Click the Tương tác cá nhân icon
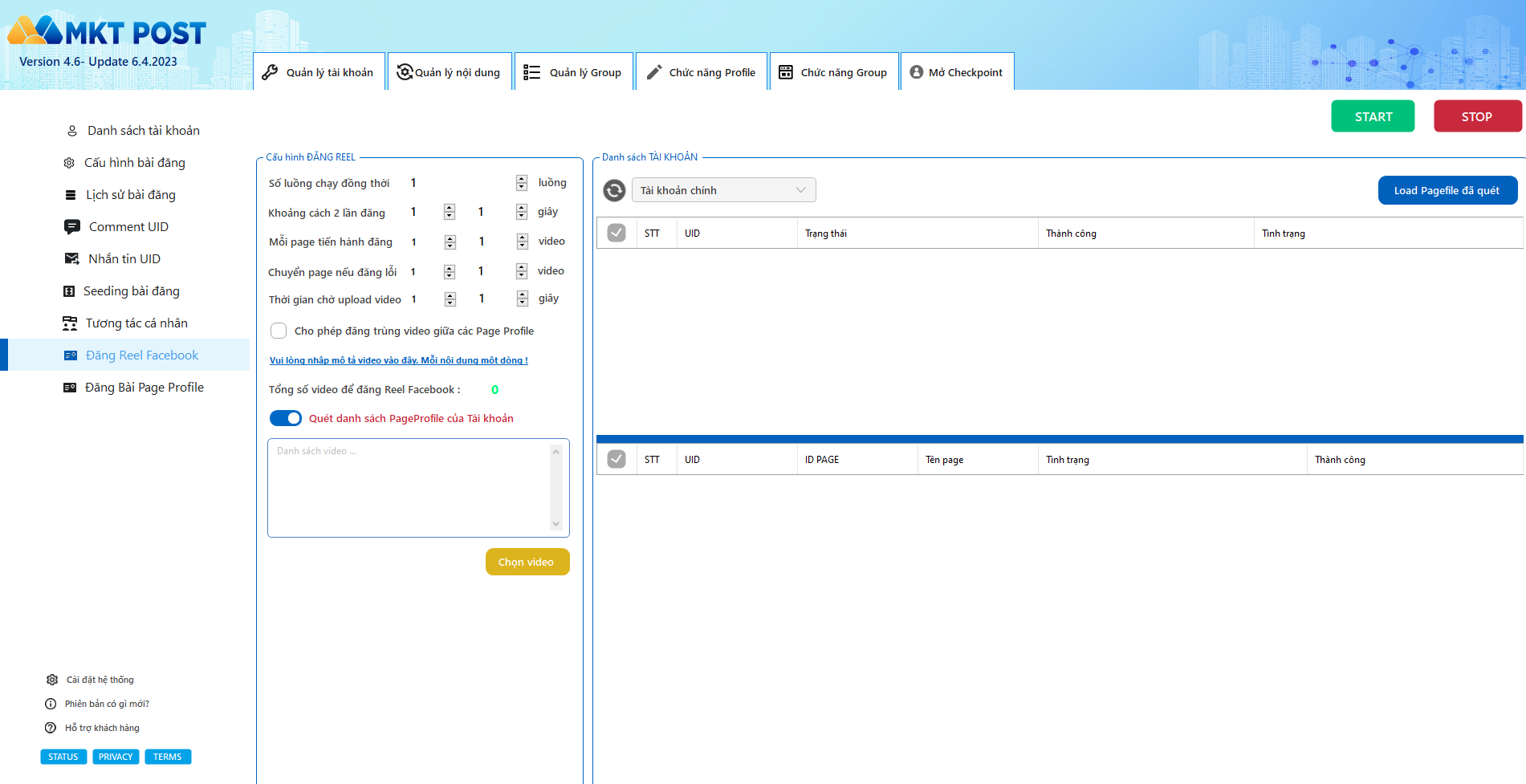The image size is (1526, 784). coord(71,323)
